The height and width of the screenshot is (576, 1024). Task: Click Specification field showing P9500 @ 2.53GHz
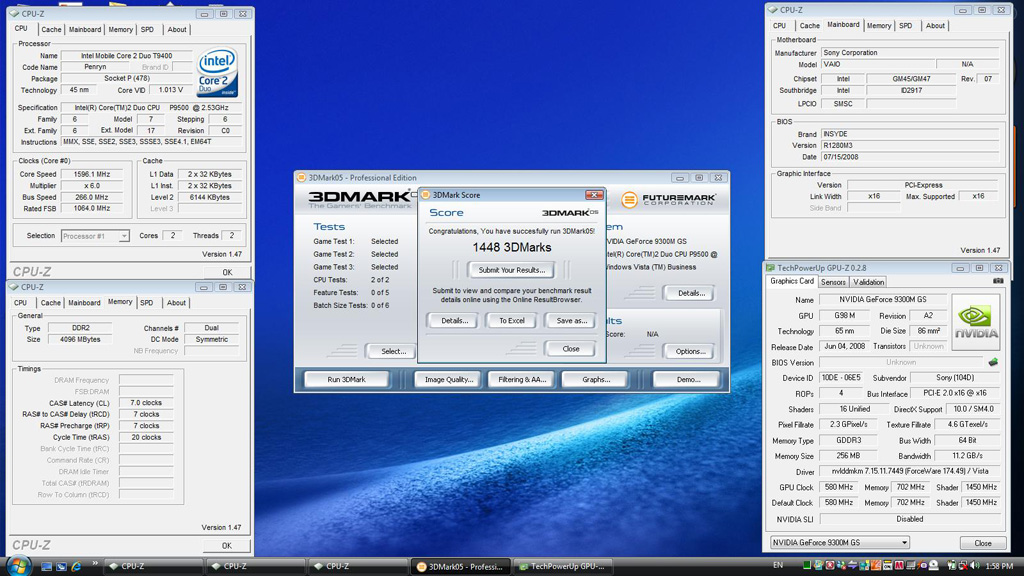coord(151,108)
